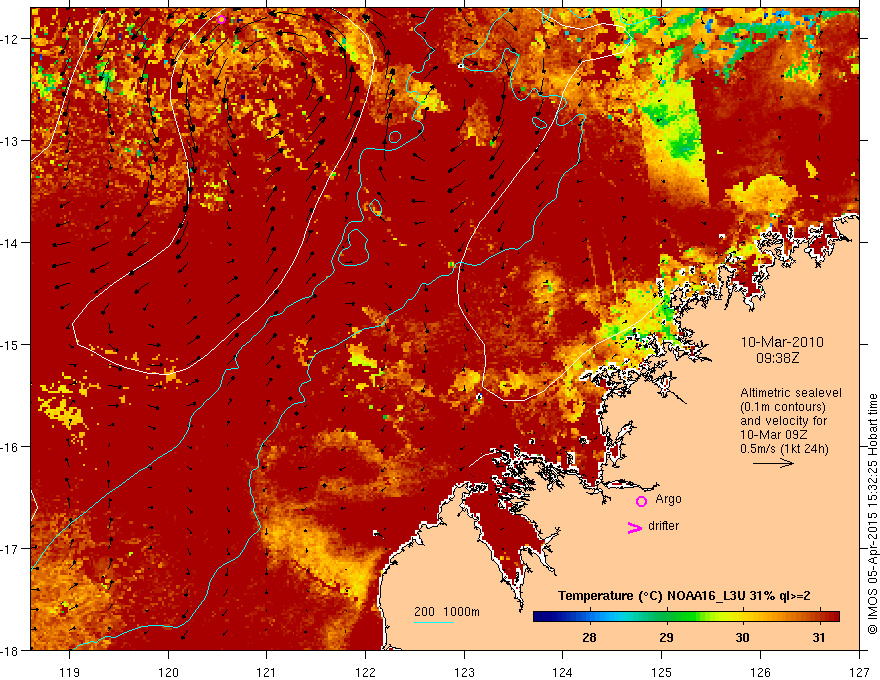This screenshot has height=680, width=880.
Task: Click longitude axis label 120
Action: tap(168, 672)
